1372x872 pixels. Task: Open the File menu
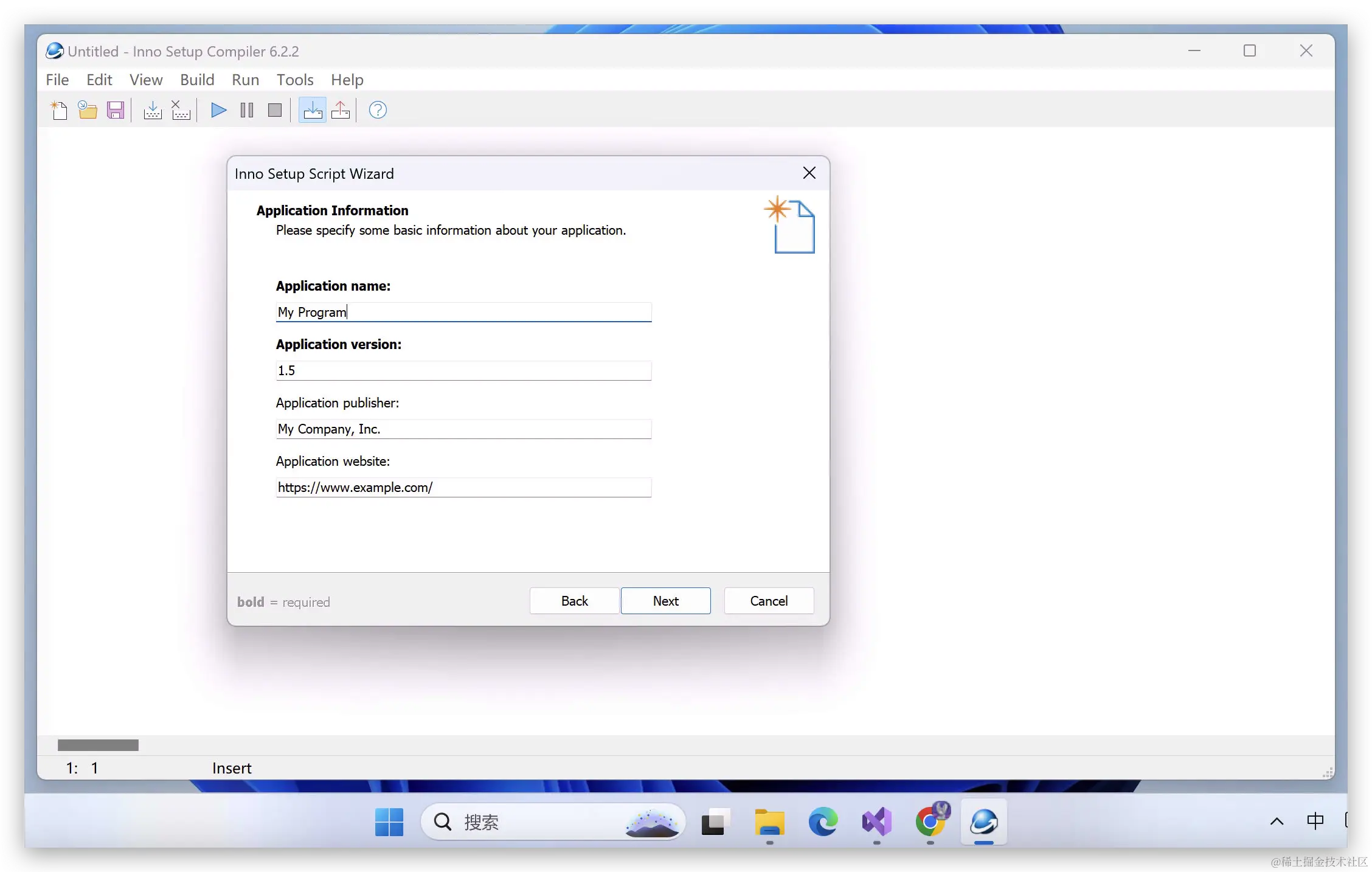click(x=57, y=80)
